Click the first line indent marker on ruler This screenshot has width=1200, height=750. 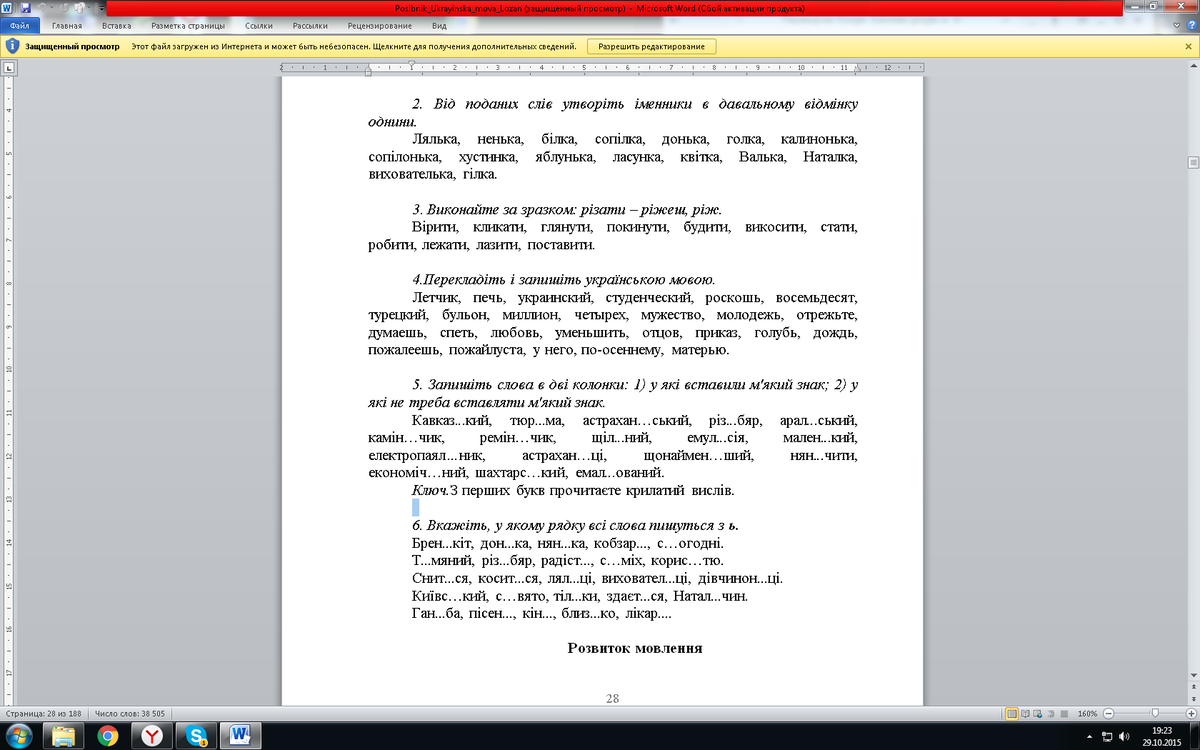tap(412, 63)
